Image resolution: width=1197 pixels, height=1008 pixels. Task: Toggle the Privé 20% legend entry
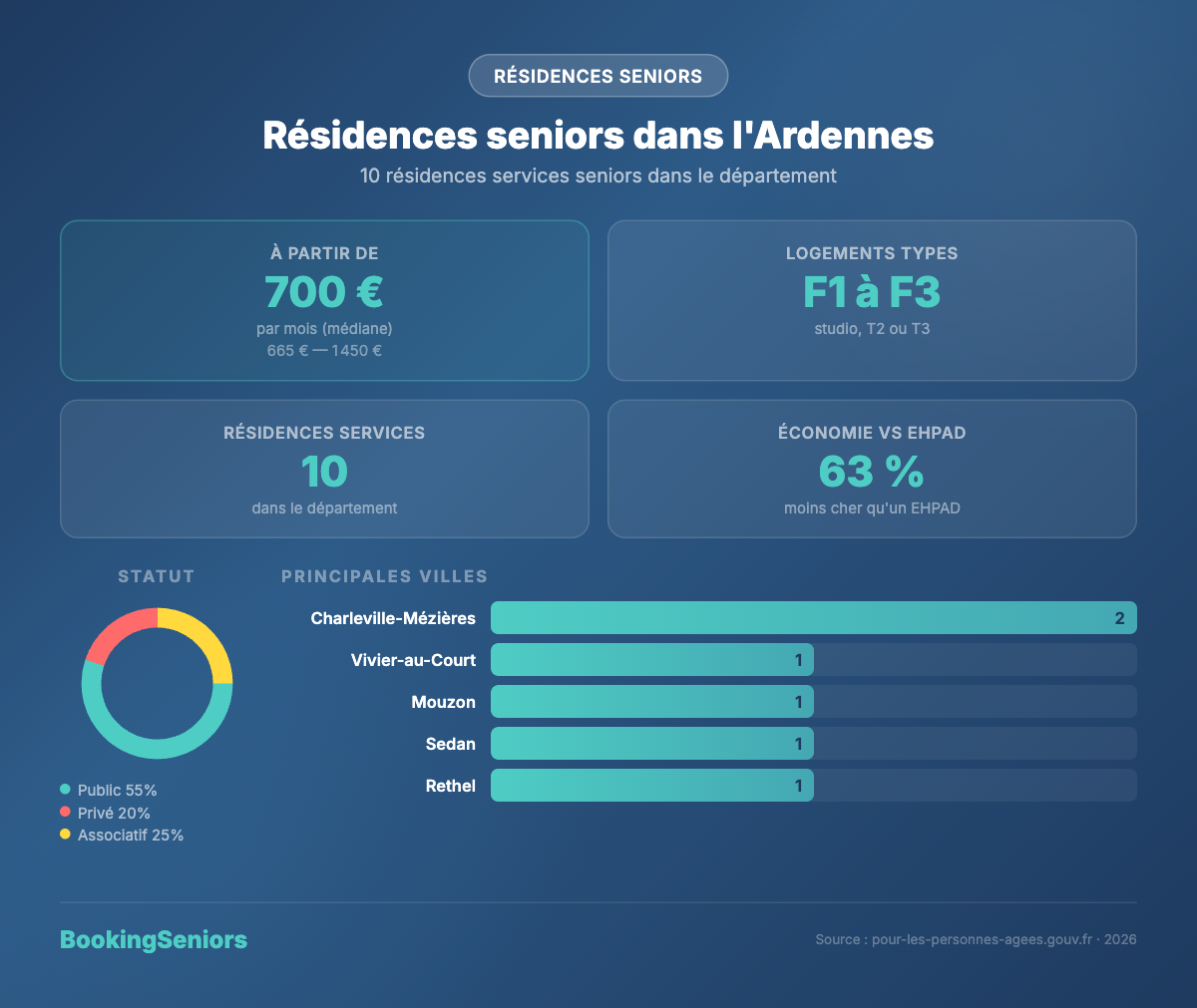(103, 813)
